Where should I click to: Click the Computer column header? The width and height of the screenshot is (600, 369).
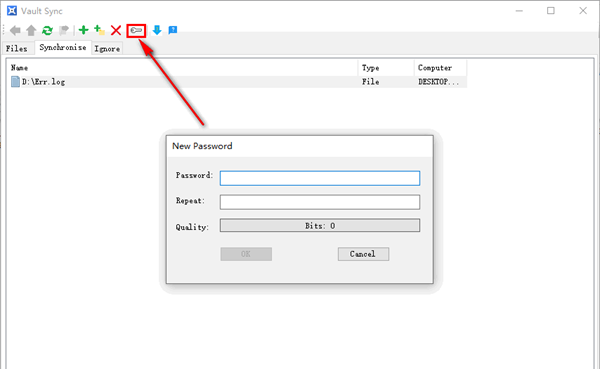pos(440,68)
